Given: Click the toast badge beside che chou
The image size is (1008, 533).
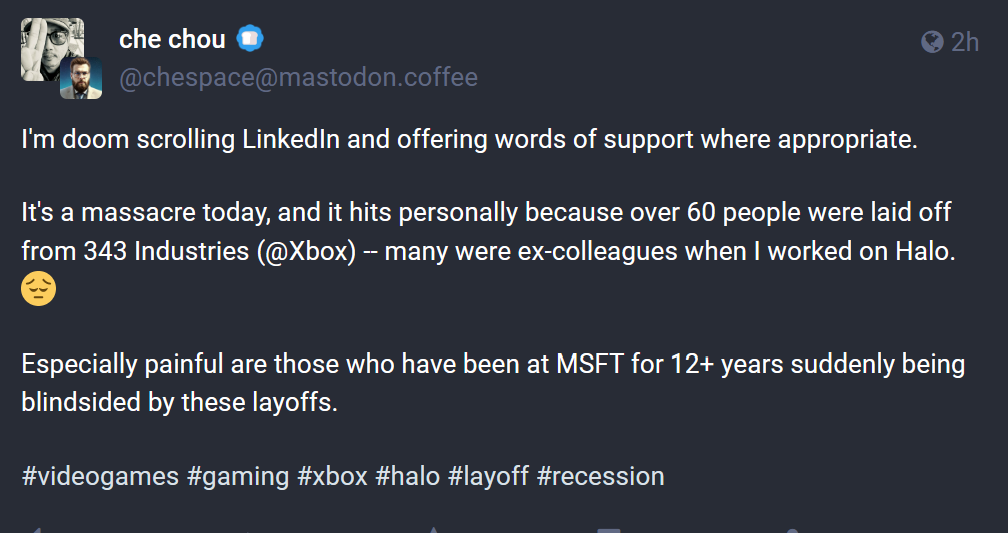Looking at the screenshot, I should click(x=250, y=40).
